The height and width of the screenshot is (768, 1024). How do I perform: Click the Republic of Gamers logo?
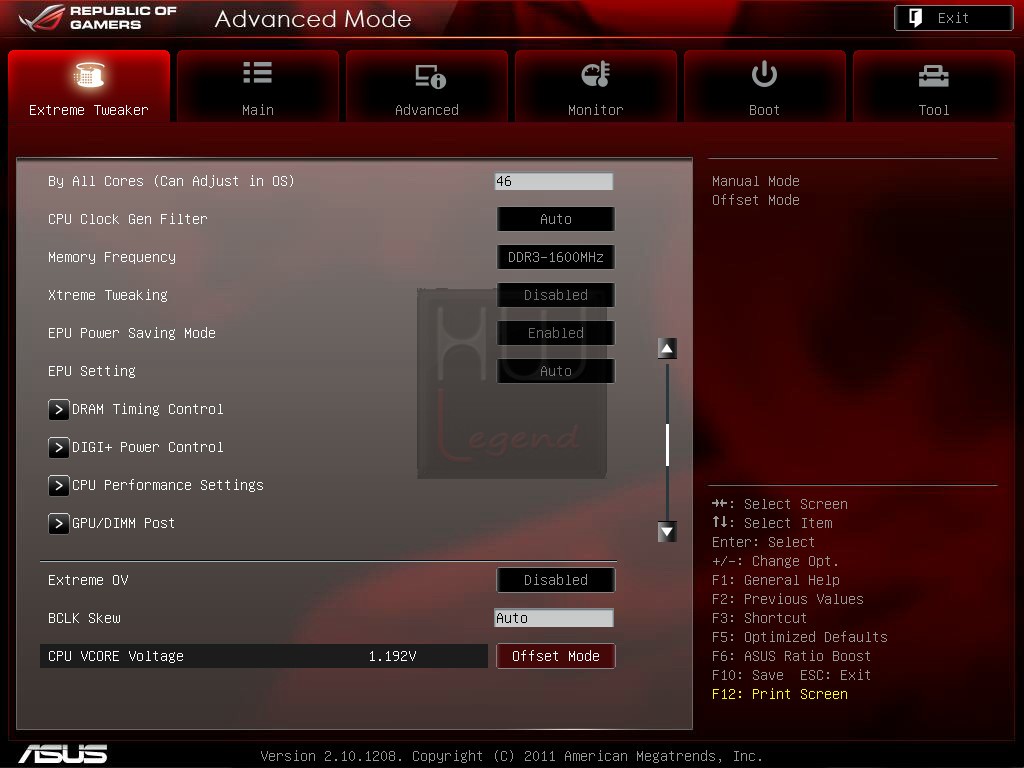coord(98,18)
